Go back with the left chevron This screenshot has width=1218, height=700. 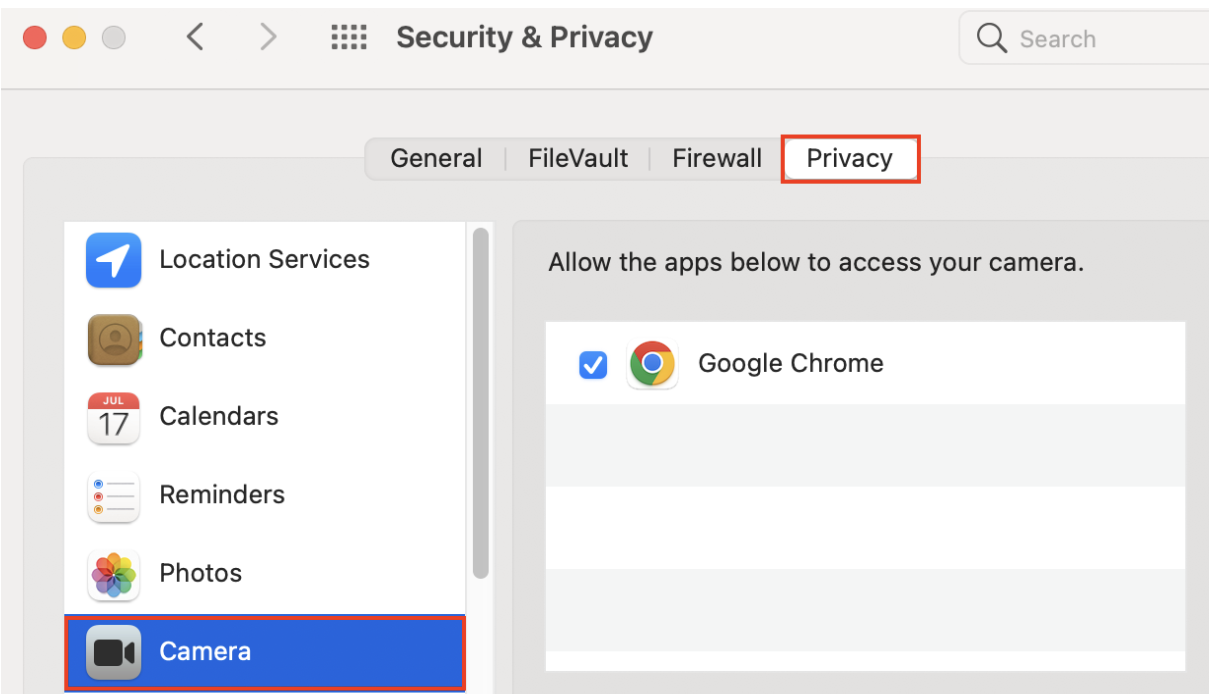196,38
